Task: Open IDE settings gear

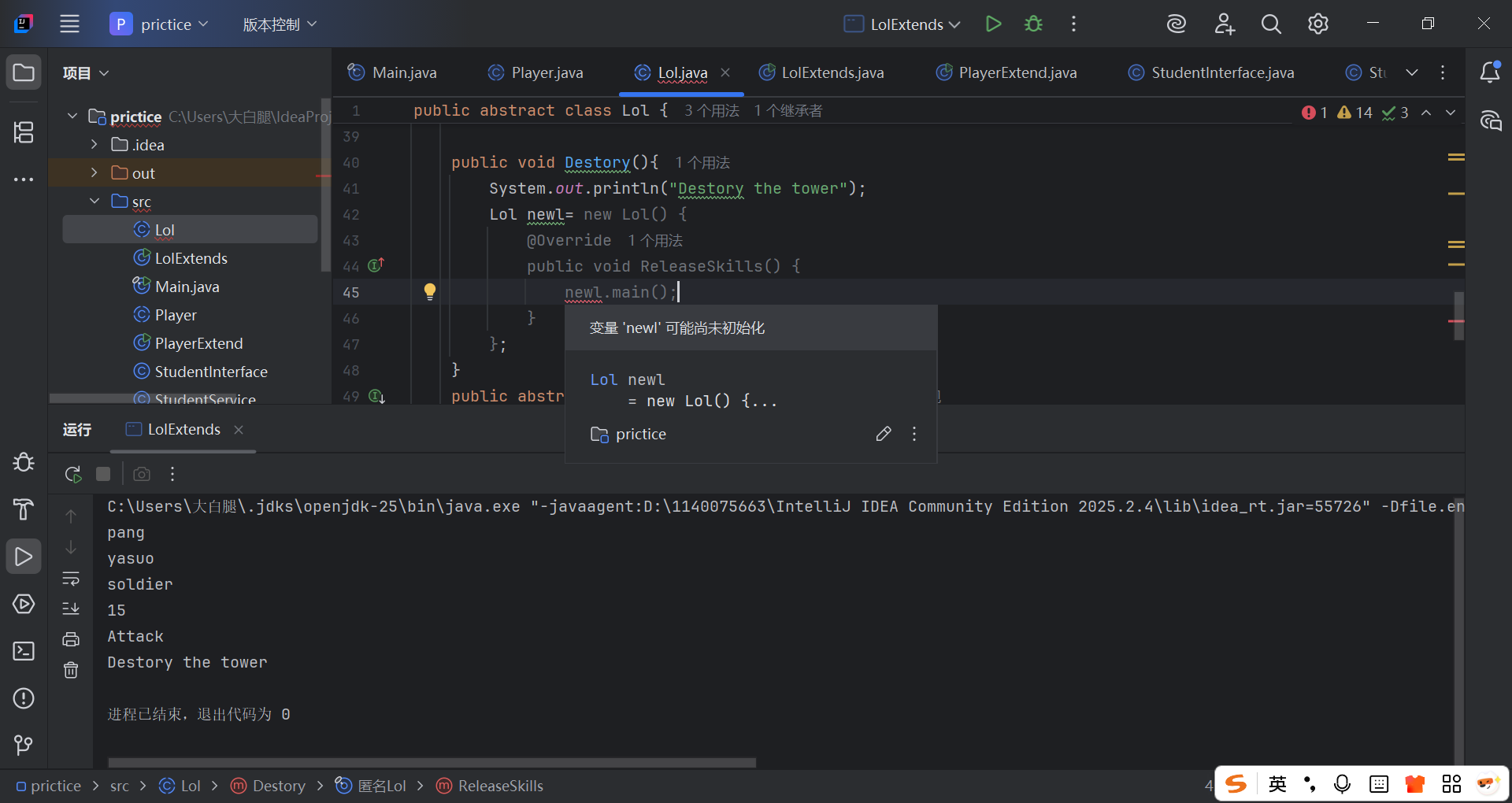Action: [x=1317, y=24]
